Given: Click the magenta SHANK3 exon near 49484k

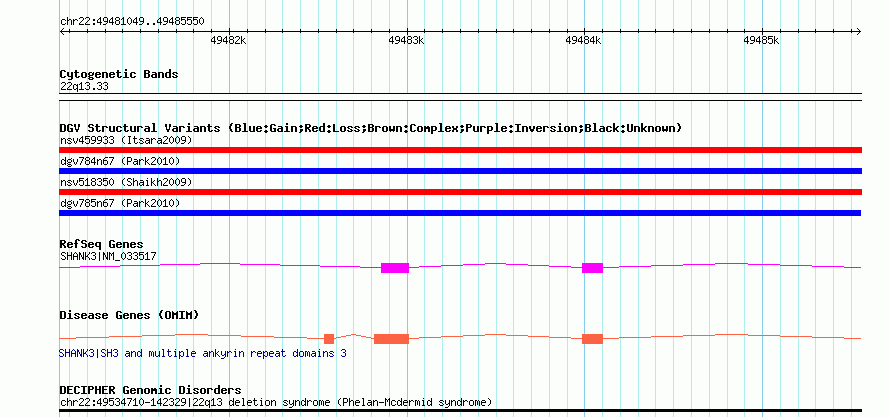Looking at the screenshot, I should (593, 268).
